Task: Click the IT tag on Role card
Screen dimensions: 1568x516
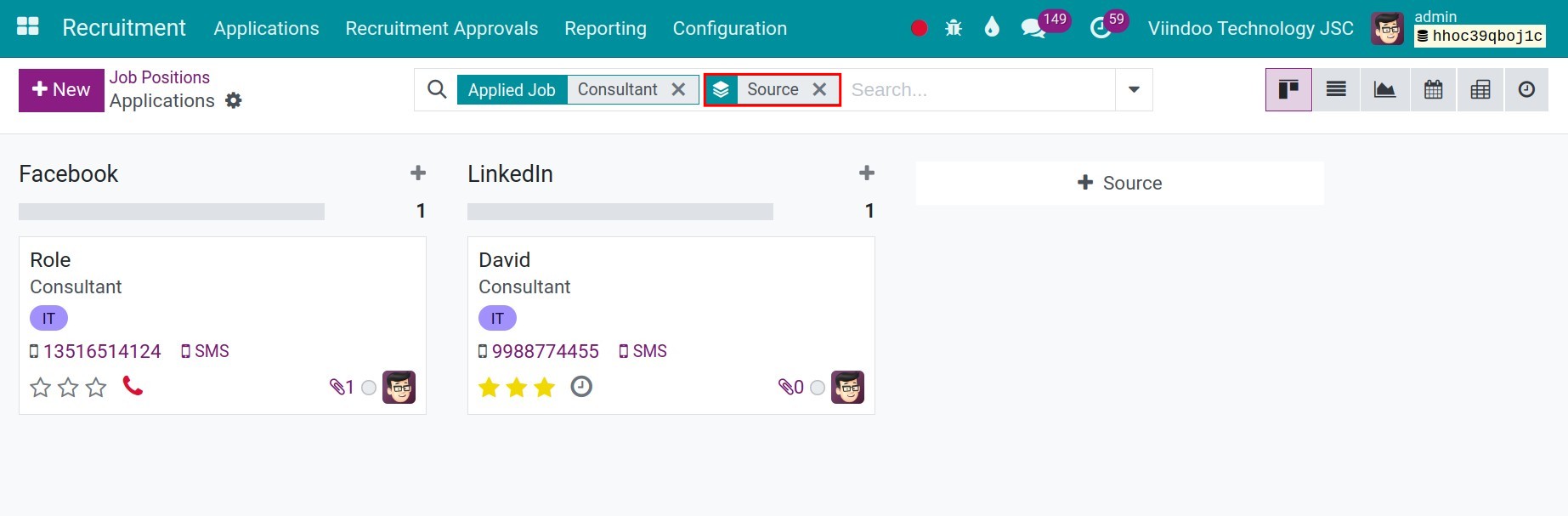Action: coord(48,318)
